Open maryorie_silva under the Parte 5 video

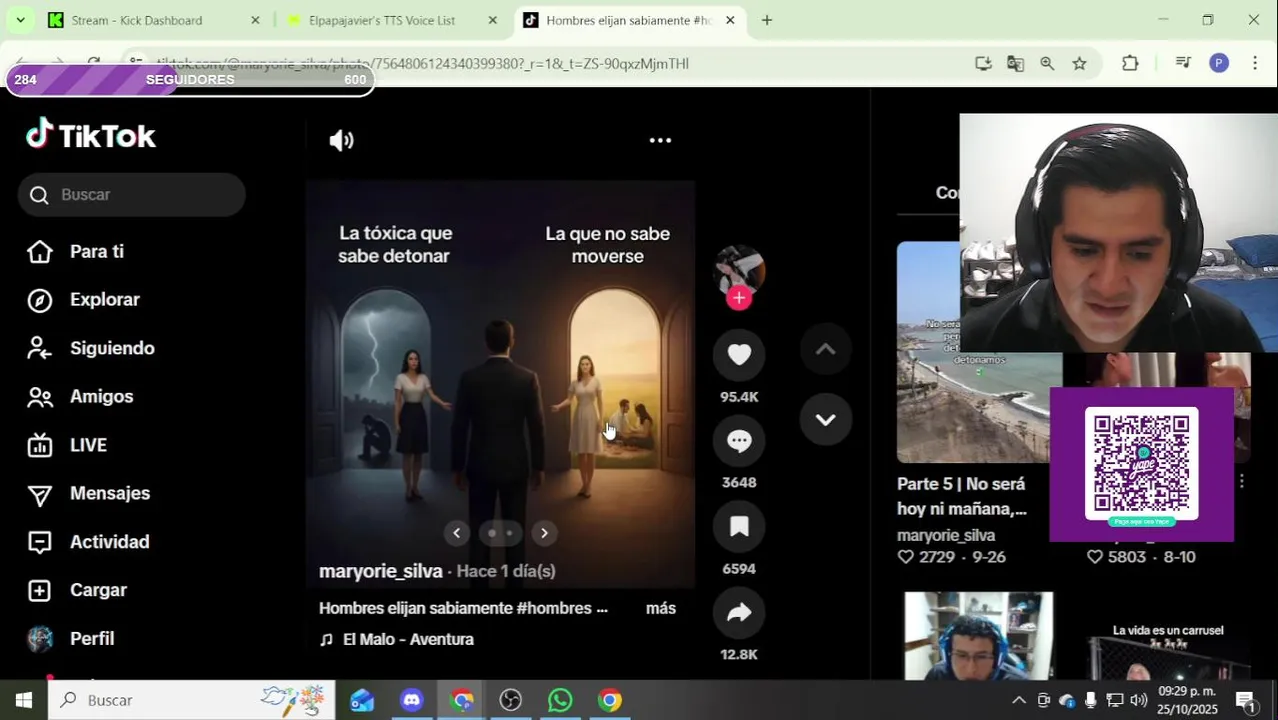(x=946, y=535)
